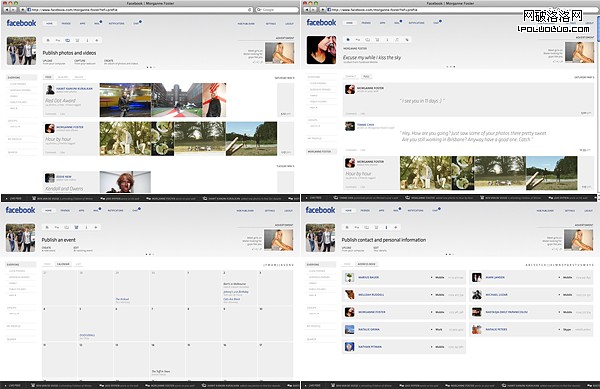
Task: Click the Back arrow in the left browser window
Action: 6,10
